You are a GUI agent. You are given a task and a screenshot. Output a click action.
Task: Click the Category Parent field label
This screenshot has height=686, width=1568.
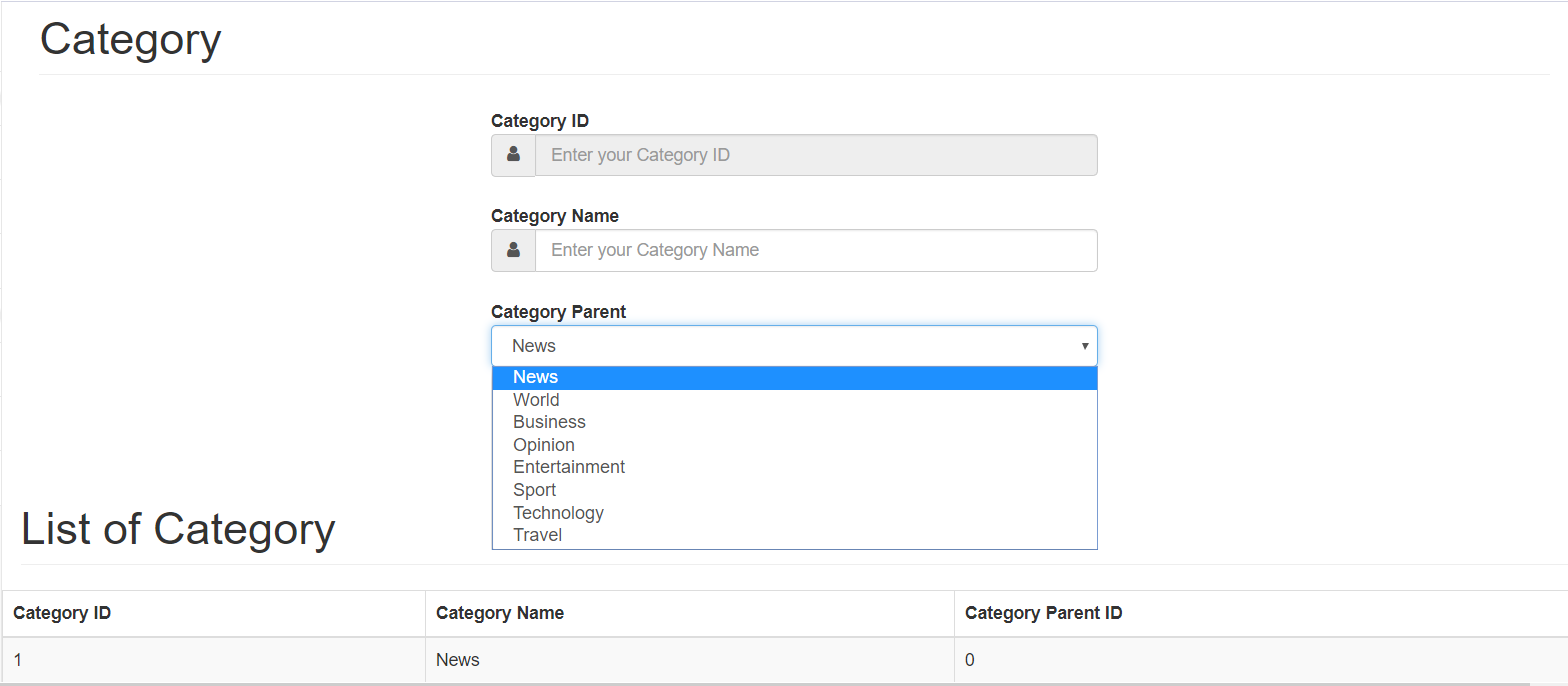click(558, 312)
